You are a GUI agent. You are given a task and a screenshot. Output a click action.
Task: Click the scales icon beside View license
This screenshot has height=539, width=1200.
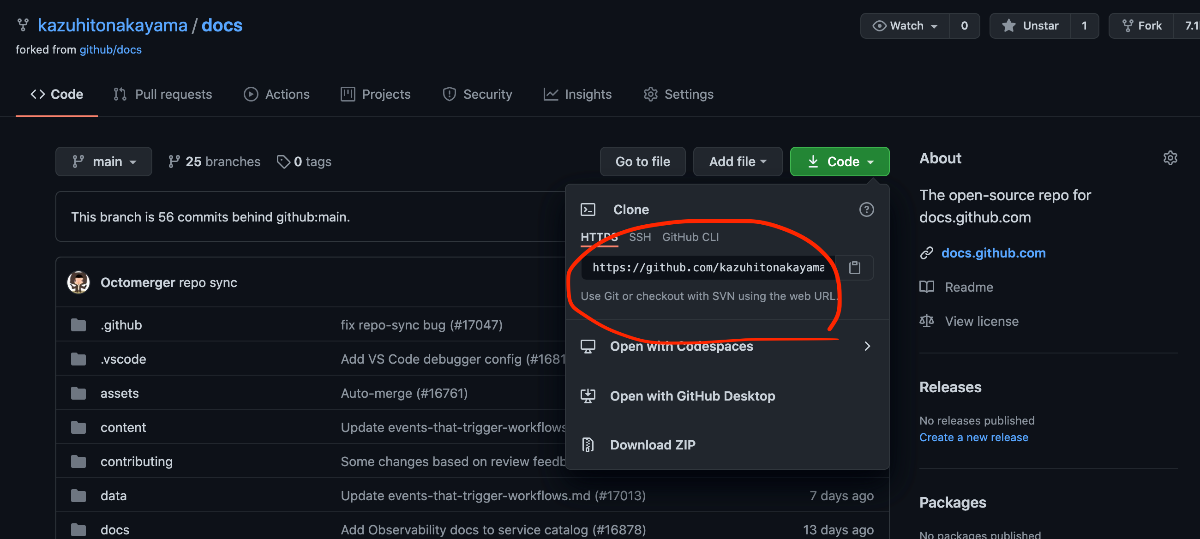(x=927, y=321)
